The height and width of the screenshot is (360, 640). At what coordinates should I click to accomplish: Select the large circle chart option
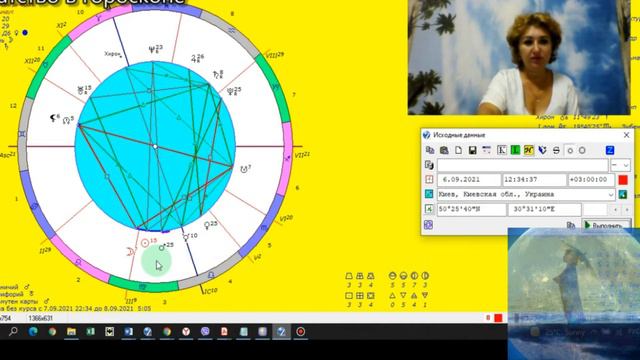point(582,151)
